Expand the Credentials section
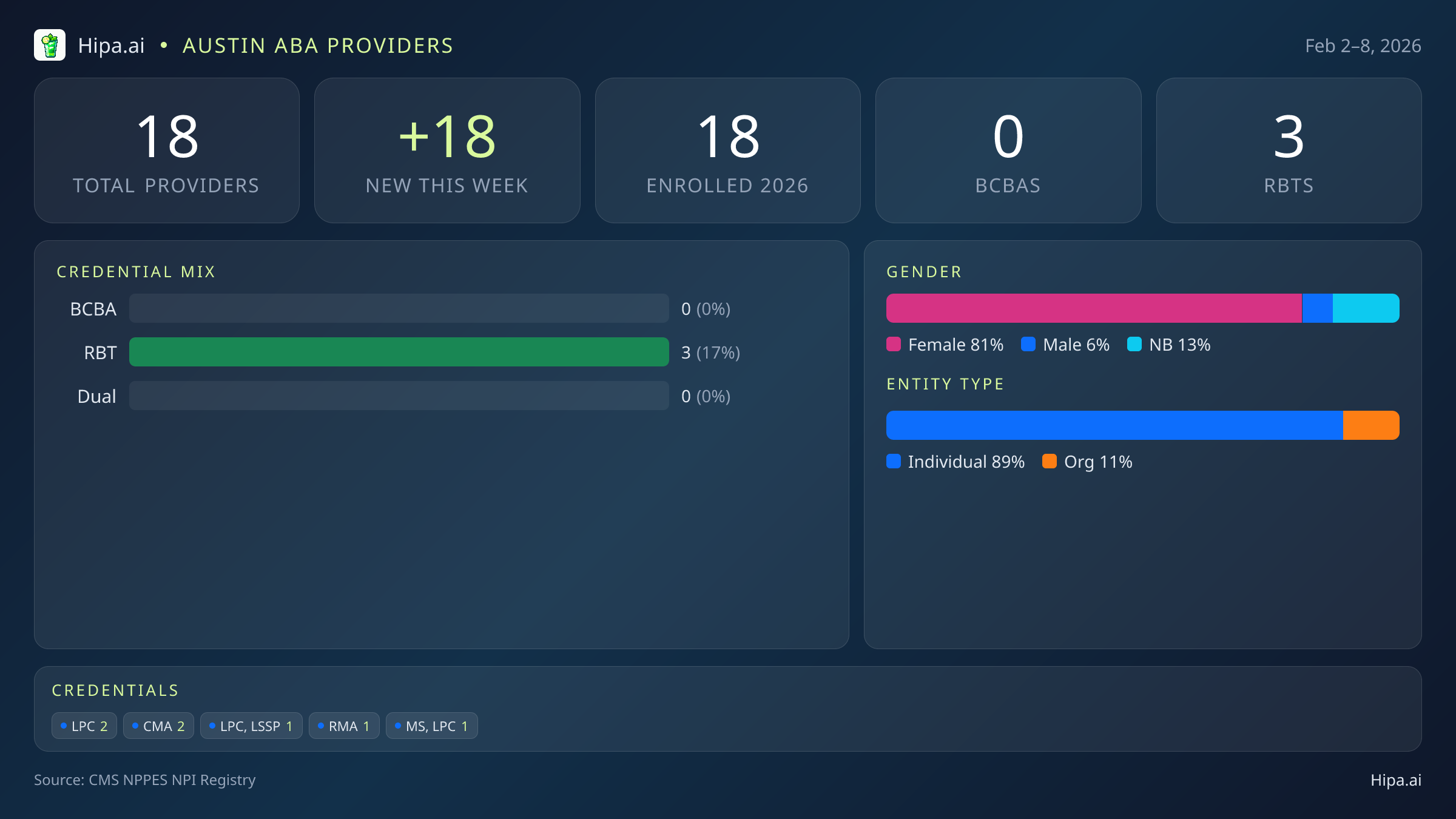 pyautogui.click(x=115, y=690)
